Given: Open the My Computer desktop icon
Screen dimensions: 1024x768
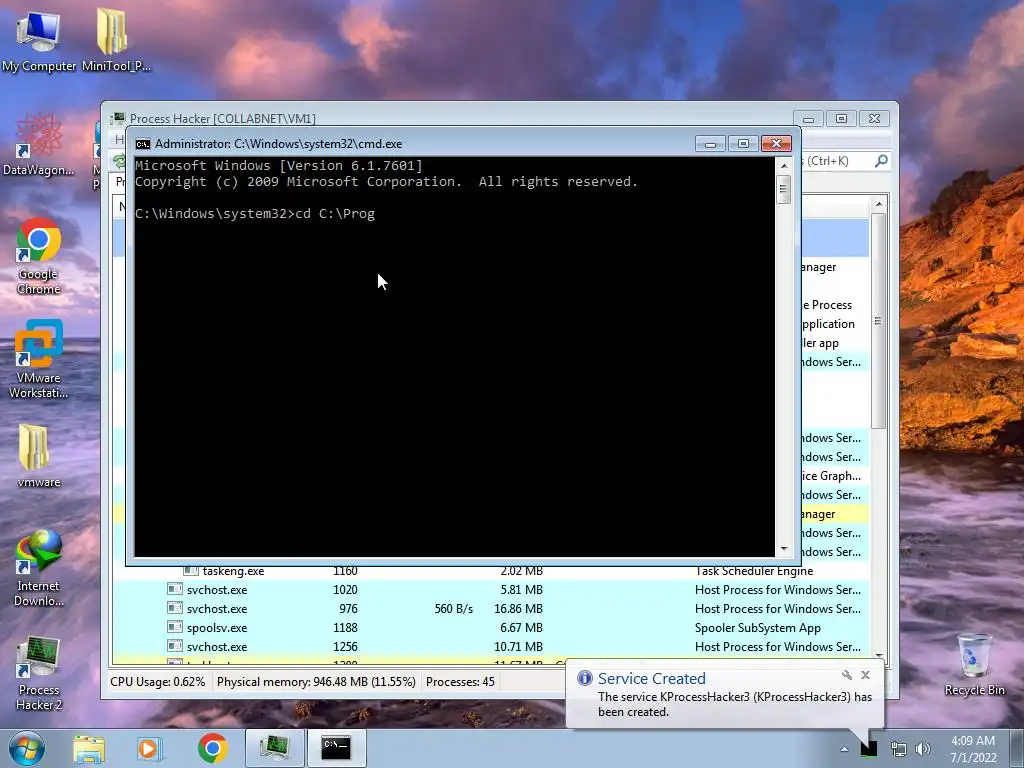Looking at the screenshot, I should (38, 40).
